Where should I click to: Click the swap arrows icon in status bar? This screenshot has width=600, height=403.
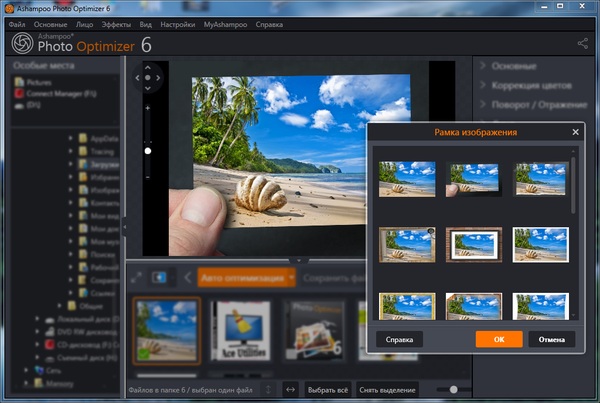(290, 389)
